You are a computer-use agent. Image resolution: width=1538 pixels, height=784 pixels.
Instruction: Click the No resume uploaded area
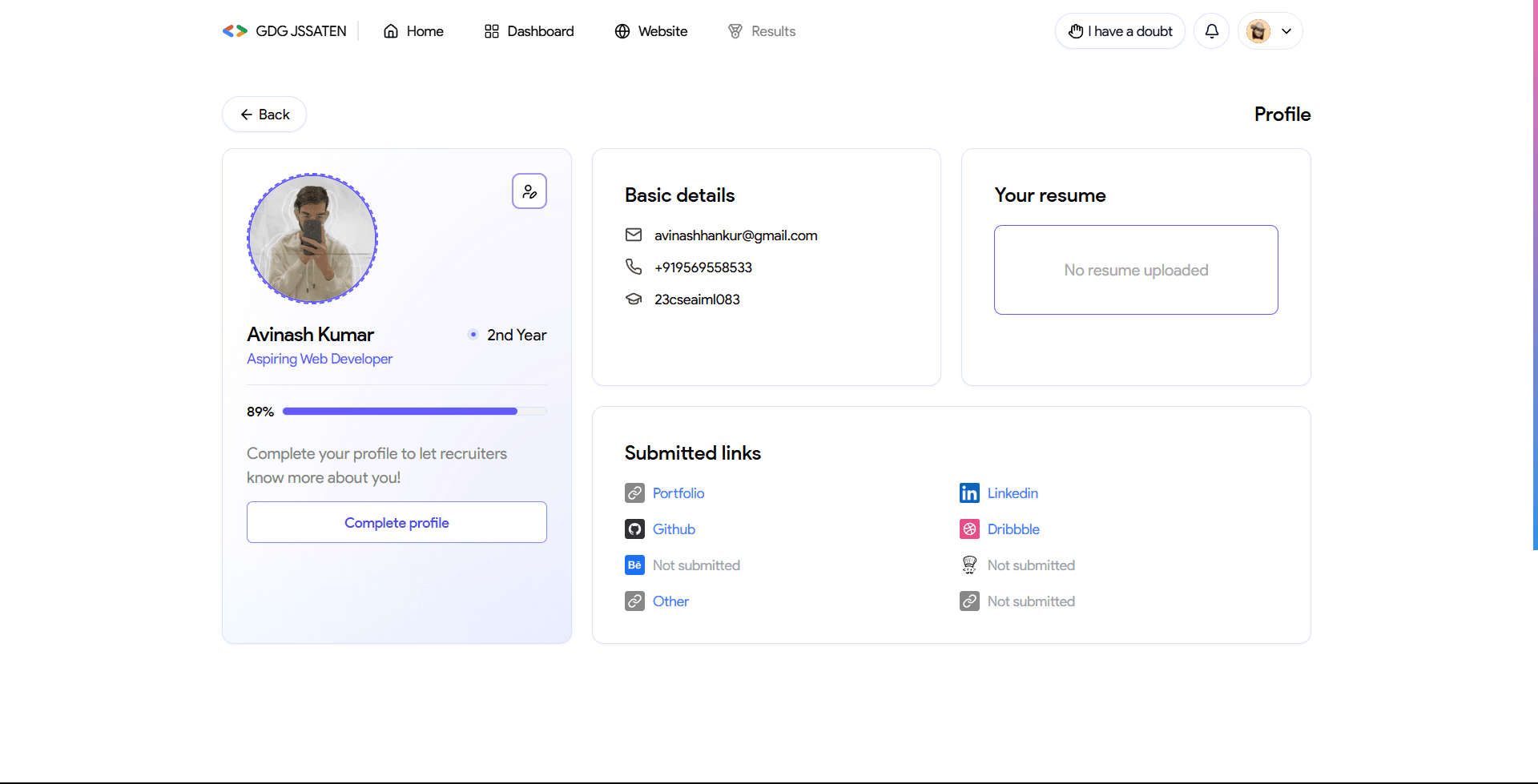point(1136,270)
